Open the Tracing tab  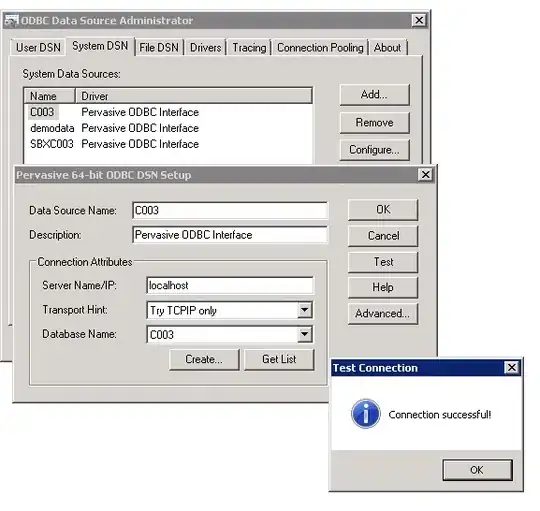(249, 48)
